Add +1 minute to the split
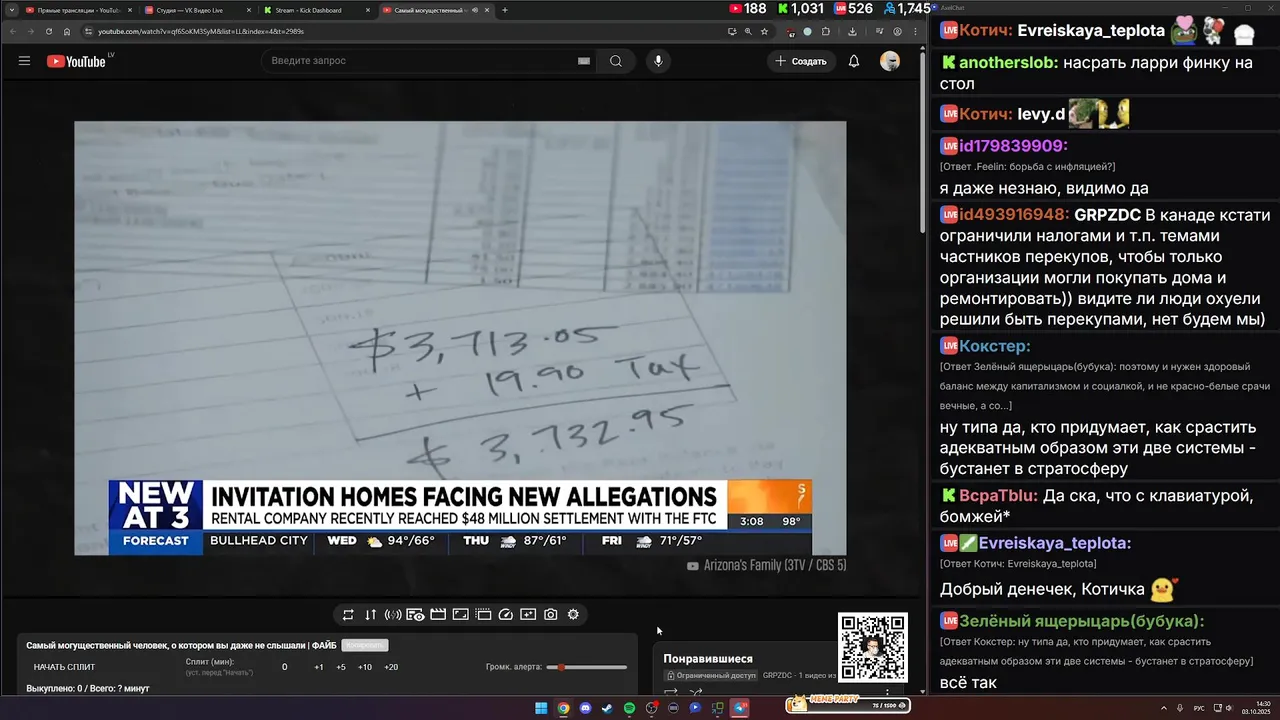 pyautogui.click(x=319, y=667)
